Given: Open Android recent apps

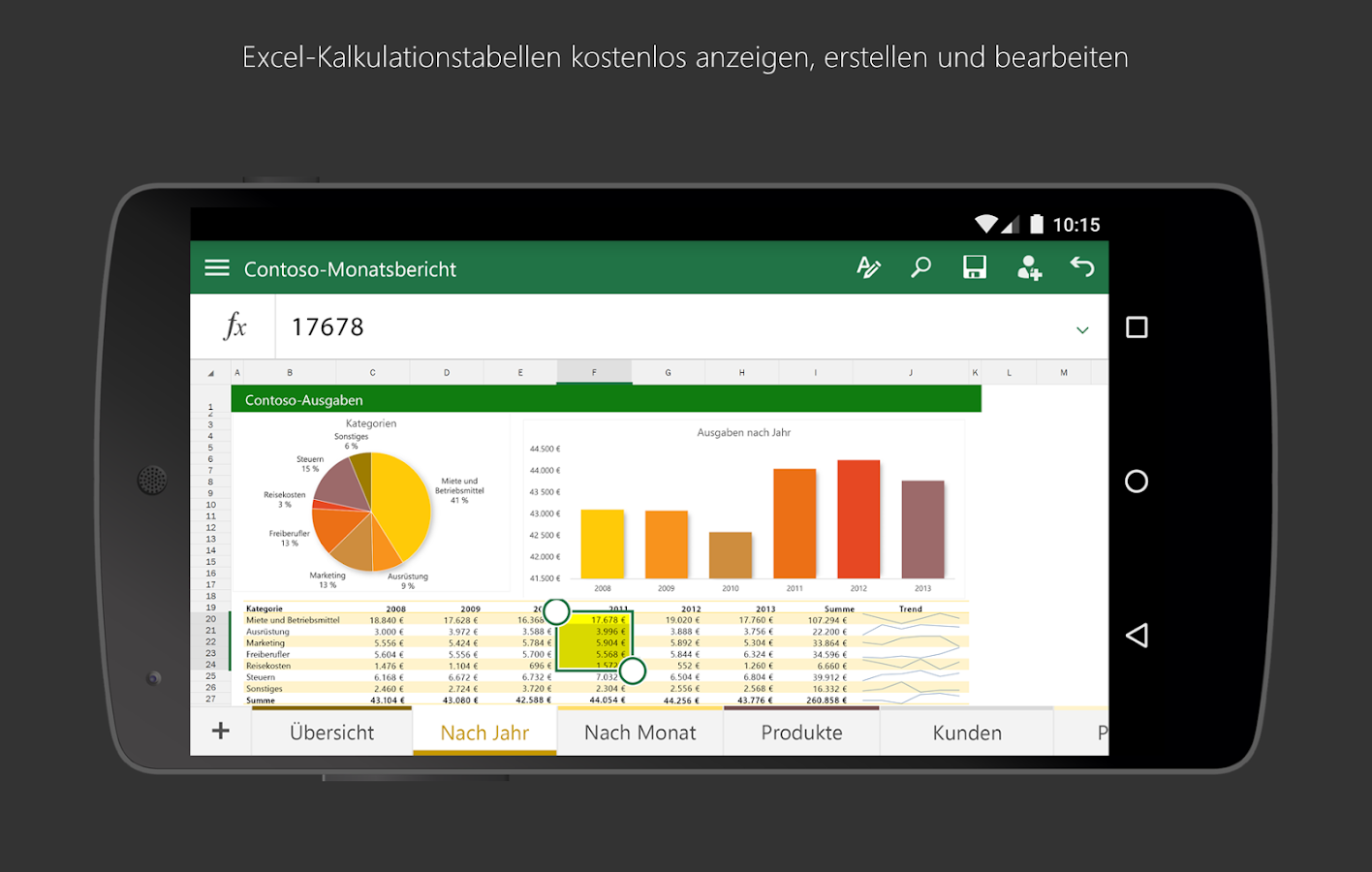Looking at the screenshot, I should coord(1136,327).
